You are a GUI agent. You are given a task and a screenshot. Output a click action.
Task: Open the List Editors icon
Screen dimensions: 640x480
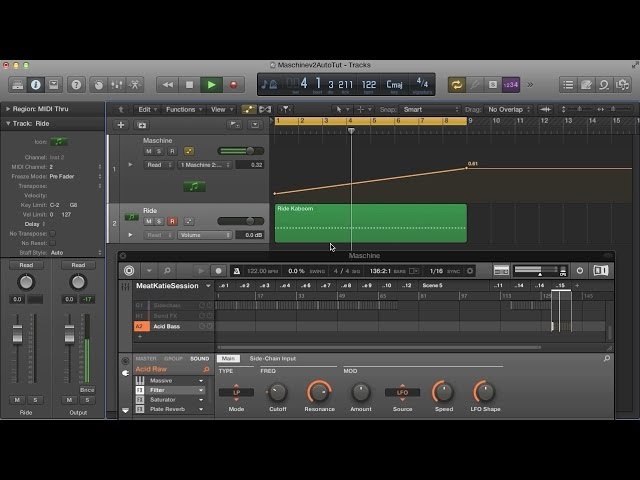pos(568,84)
